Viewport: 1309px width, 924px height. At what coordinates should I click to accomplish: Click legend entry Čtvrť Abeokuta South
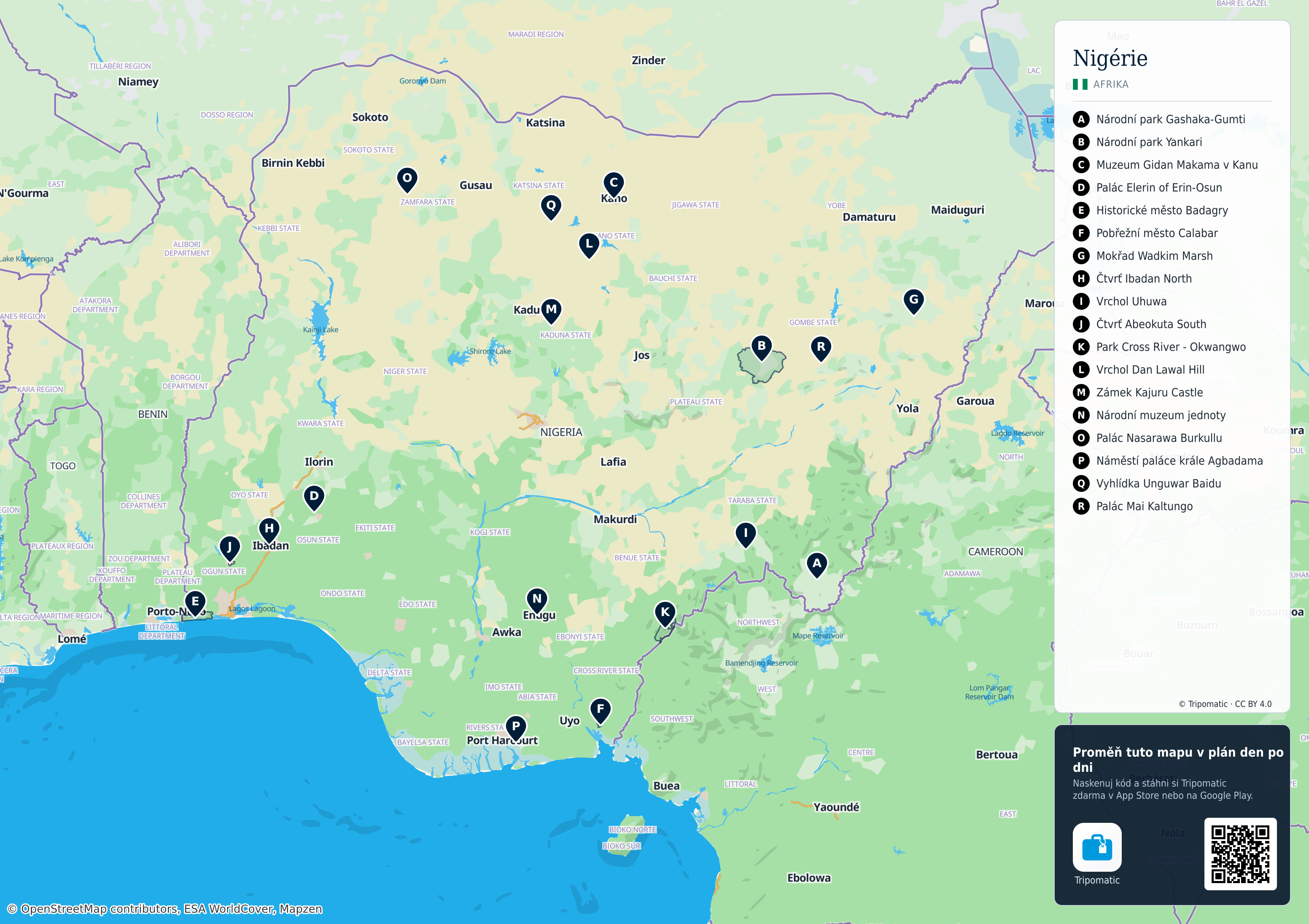click(1150, 324)
